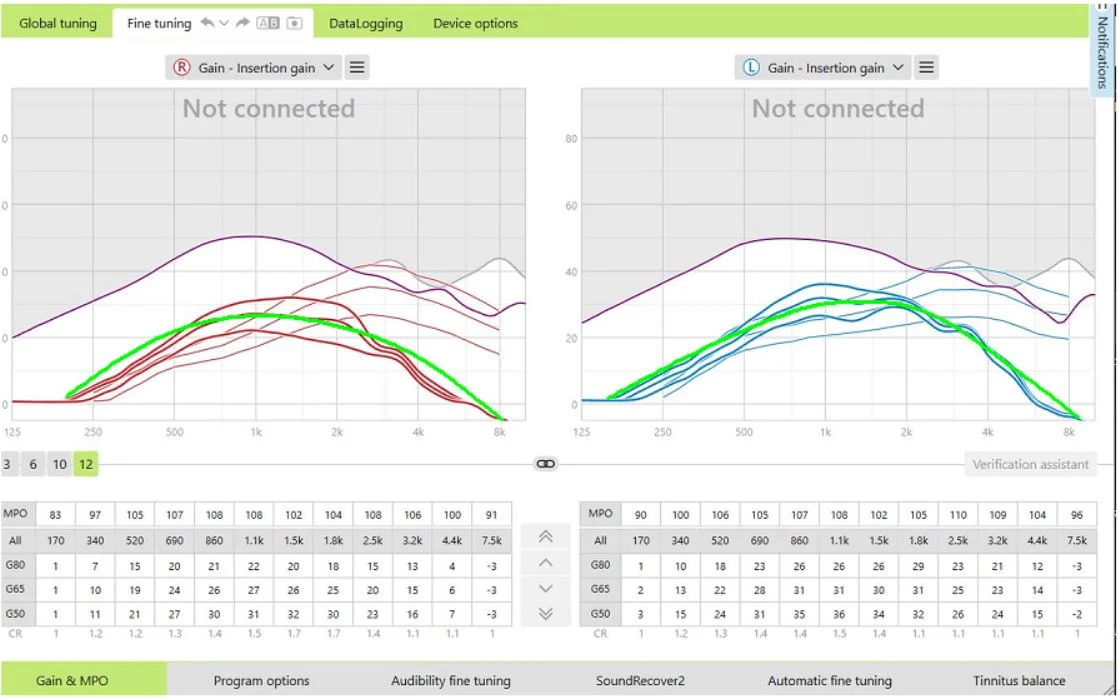Screen dimensions: 1118x697
Task: Select the right ear G80 row header
Action: 16,566
